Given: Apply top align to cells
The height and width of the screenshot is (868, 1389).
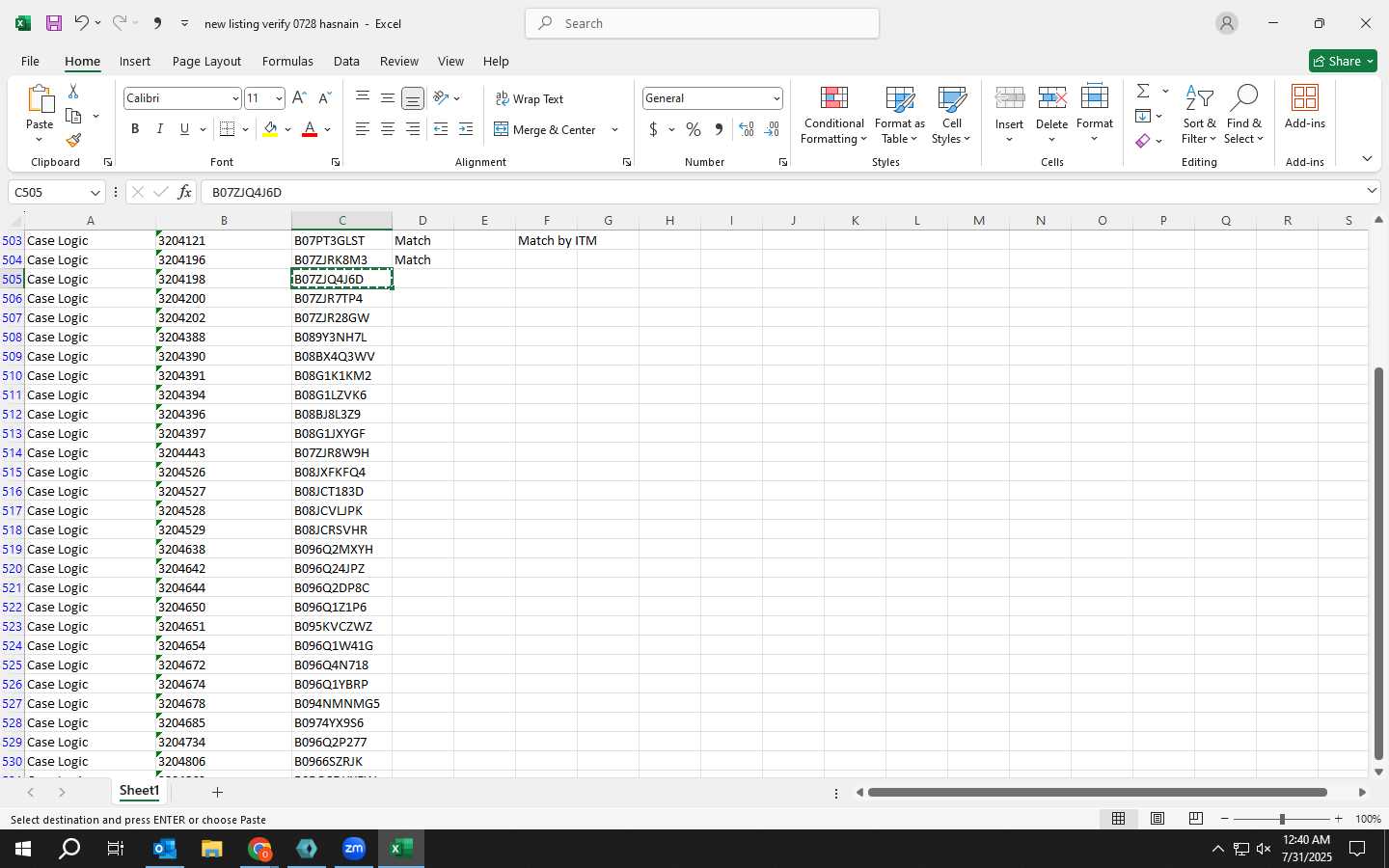Looking at the screenshot, I should tap(363, 98).
